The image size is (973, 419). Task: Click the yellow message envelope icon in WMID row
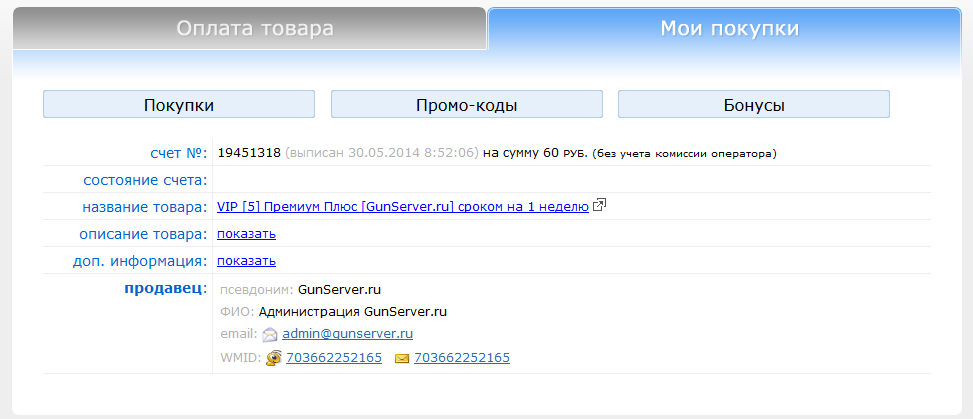coord(402,358)
